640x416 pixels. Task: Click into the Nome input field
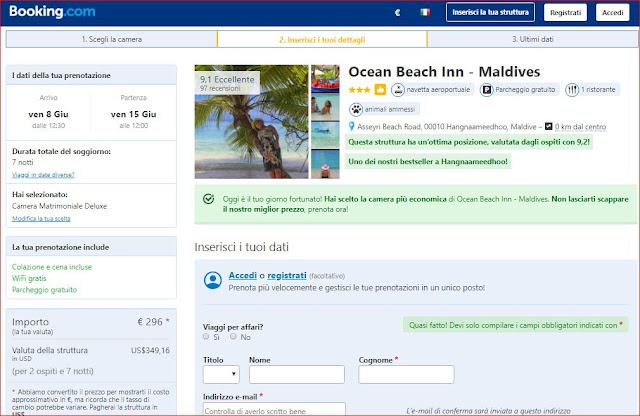pyautogui.click(x=297, y=374)
